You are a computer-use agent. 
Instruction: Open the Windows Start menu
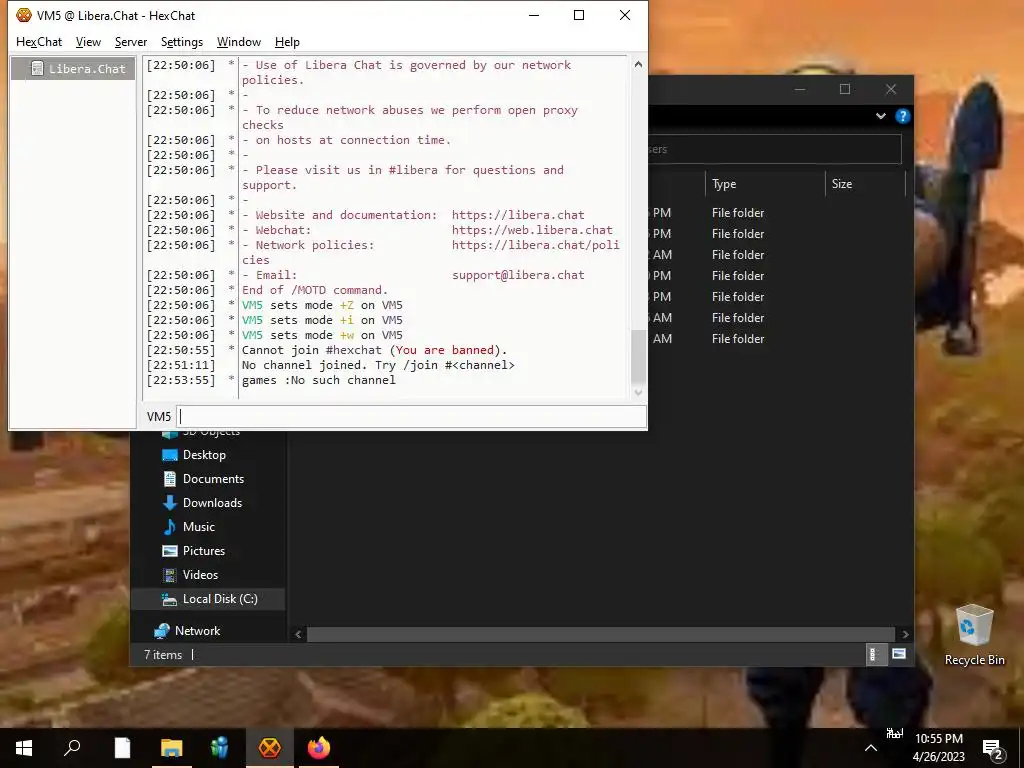[24, 748]
